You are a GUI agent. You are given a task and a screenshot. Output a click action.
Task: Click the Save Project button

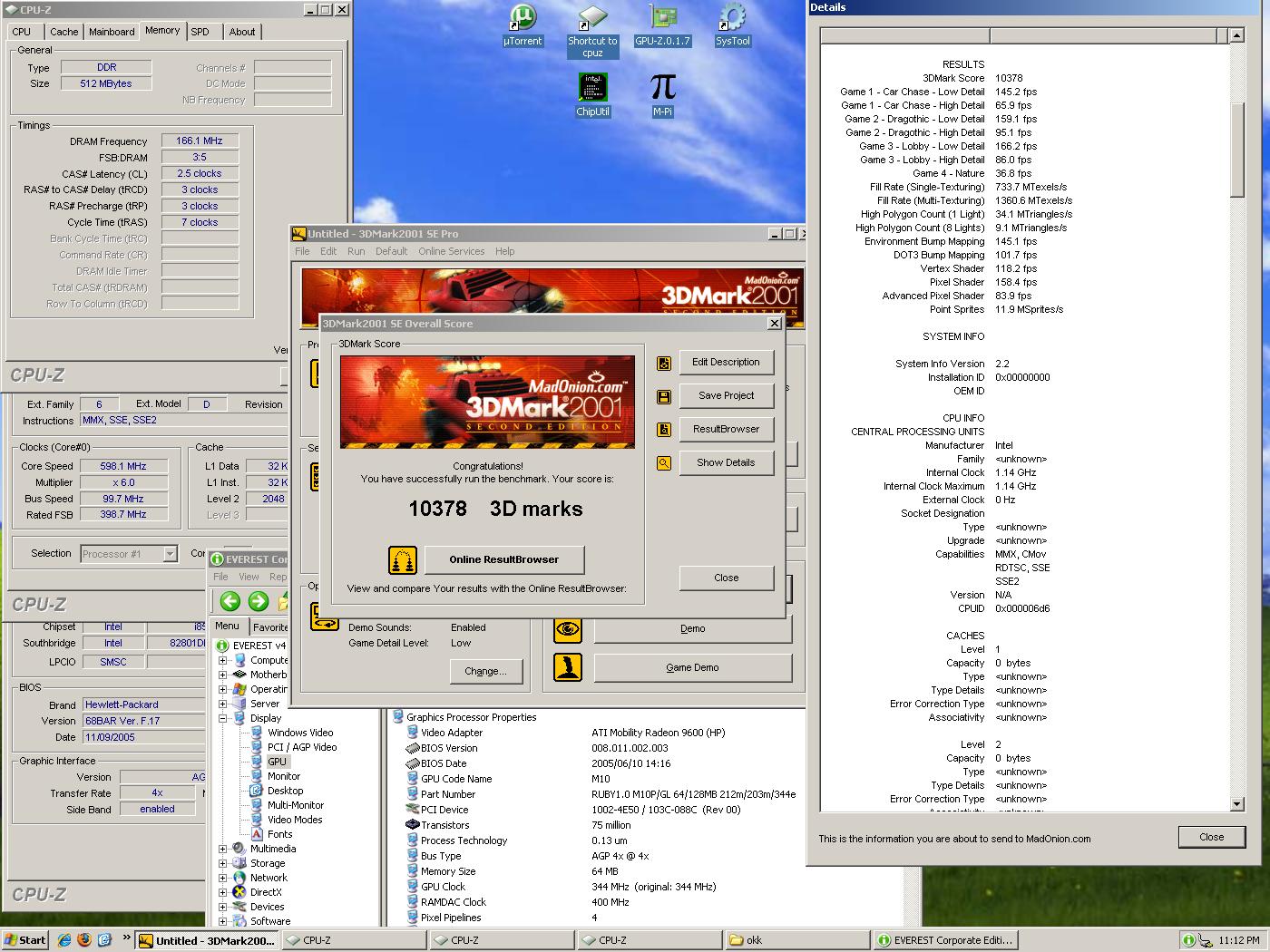[726, 395]
